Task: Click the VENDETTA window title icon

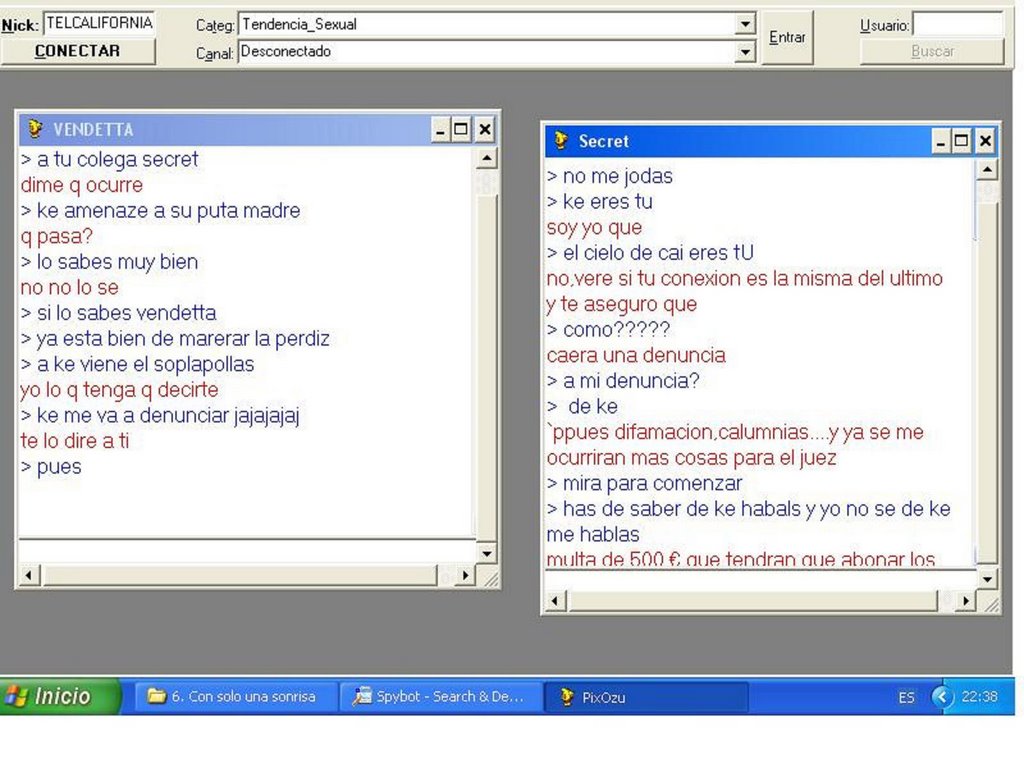Action: point(36,129)
